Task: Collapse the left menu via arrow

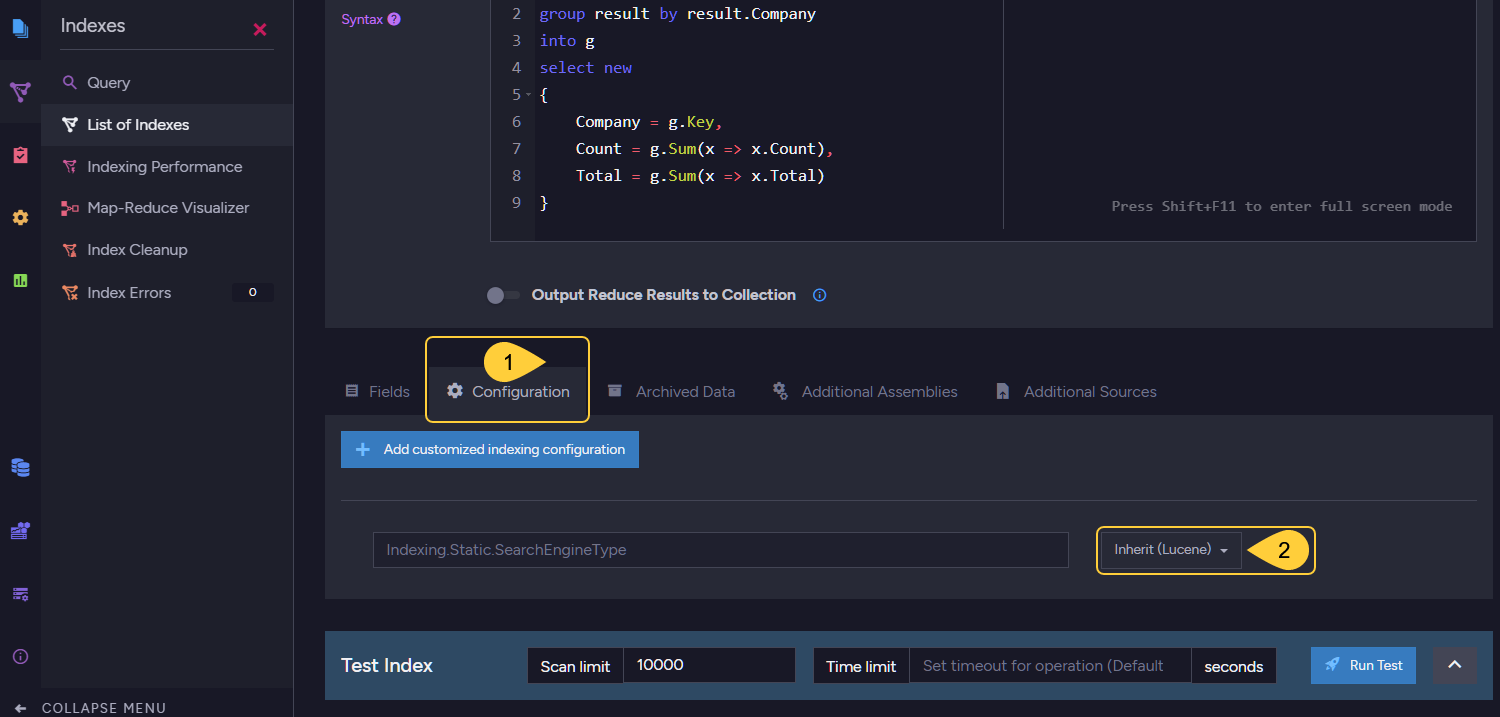Action: [x=21, y=708]
